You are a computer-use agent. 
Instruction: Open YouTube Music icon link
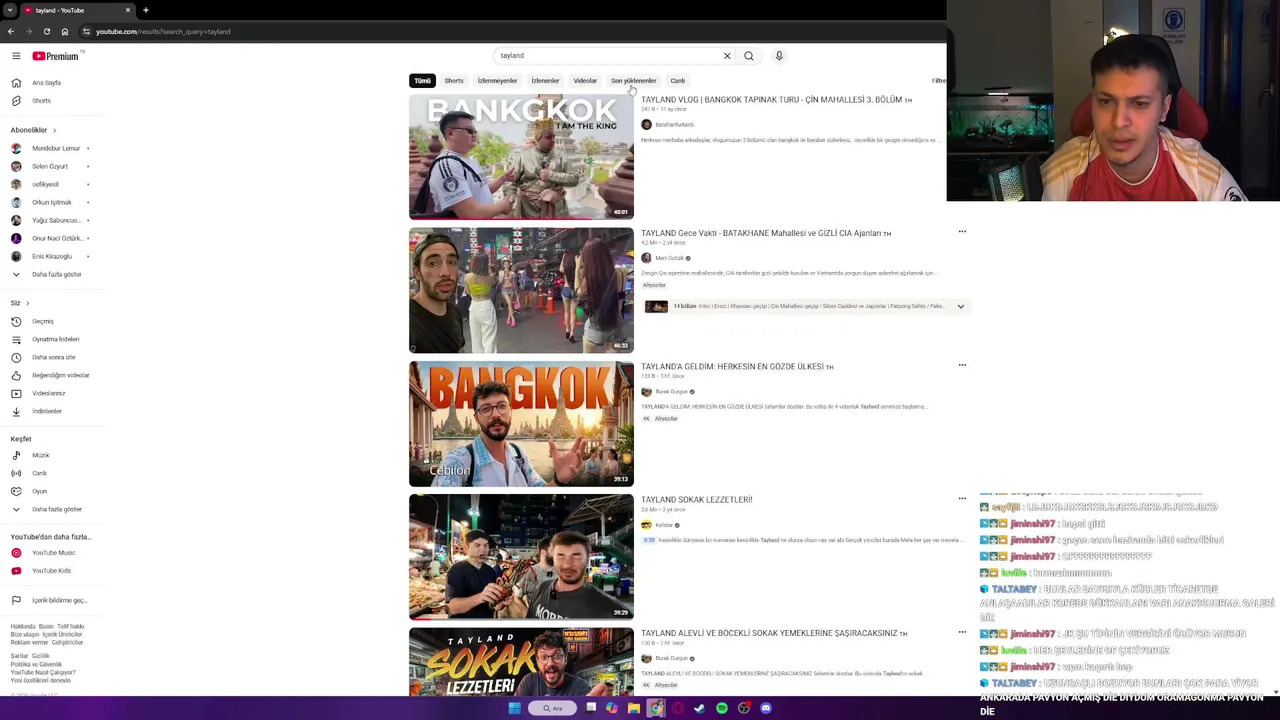pos(16,553)
